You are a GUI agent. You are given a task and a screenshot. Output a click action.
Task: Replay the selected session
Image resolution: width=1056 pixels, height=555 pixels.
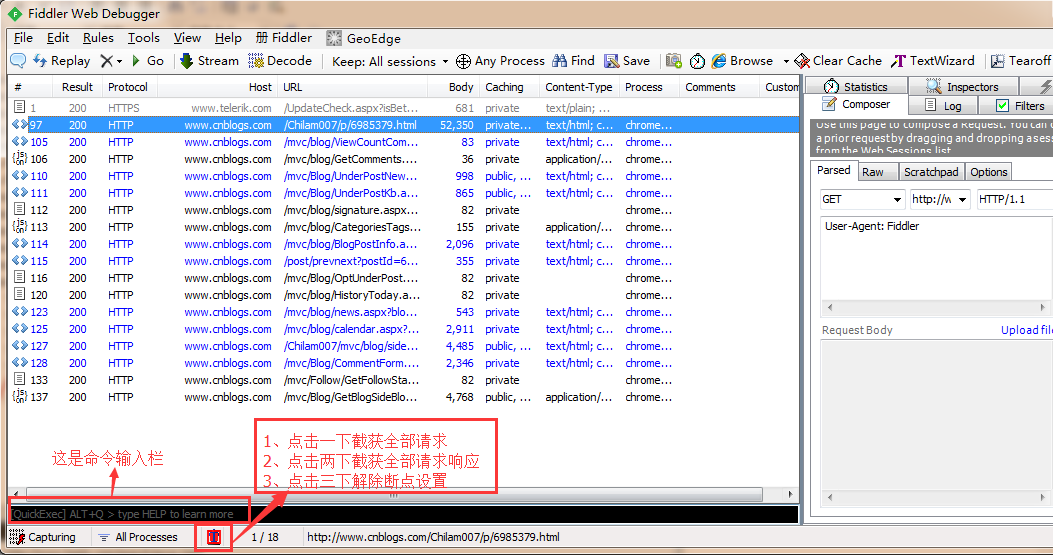coord(62,61)
